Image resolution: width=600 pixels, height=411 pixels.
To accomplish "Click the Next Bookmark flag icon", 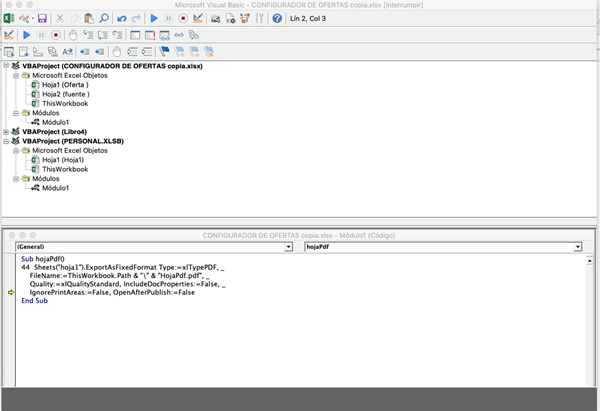I will (179, 51).
